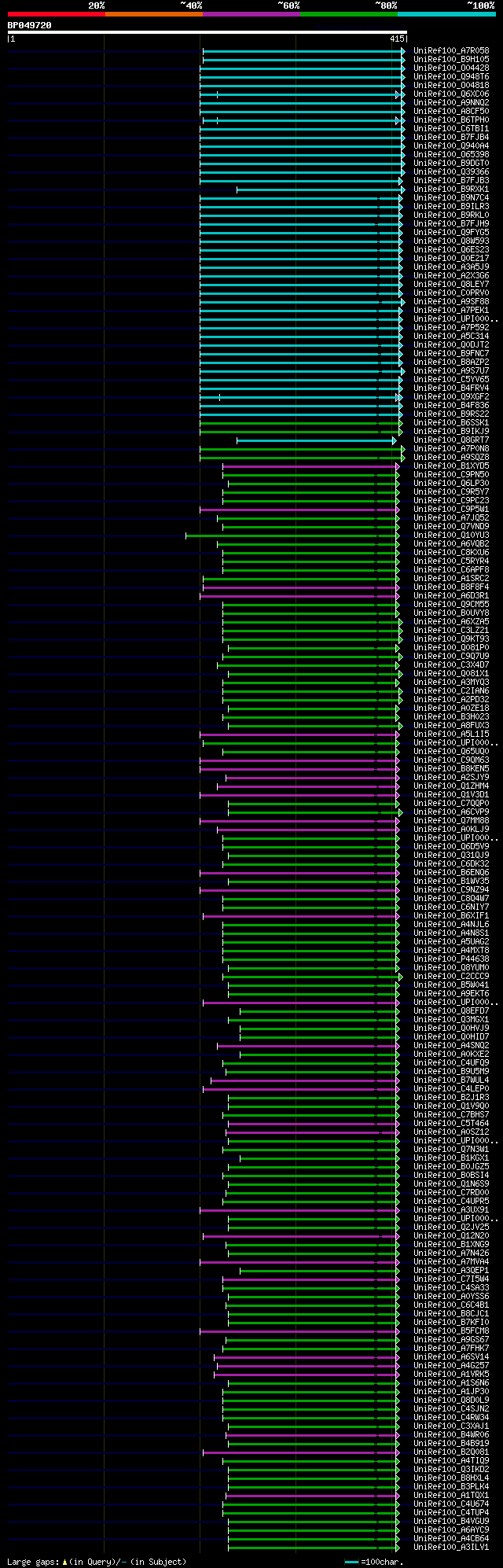Image resolution: width=503 pixels, height=1568 pixels.
Task: Click hit label UniRef100_C2IAN6
Action: (x=451, y=691)
